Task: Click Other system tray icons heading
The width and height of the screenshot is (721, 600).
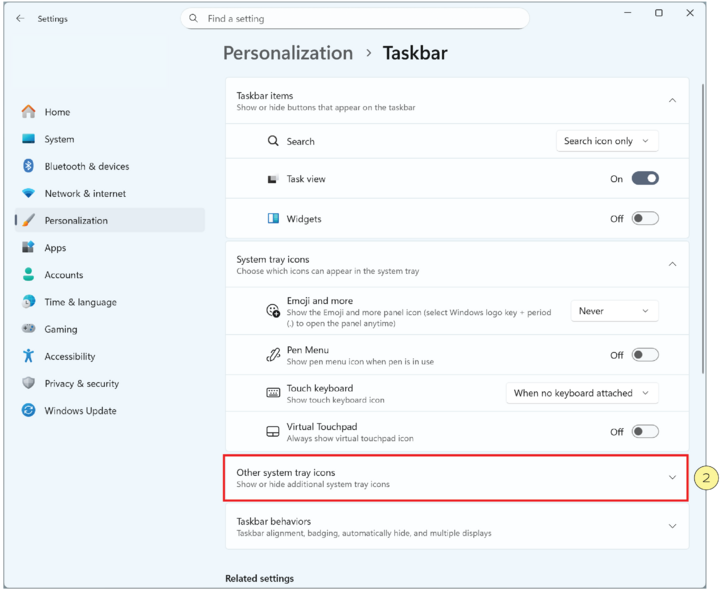Action: [x=286, y=472]
